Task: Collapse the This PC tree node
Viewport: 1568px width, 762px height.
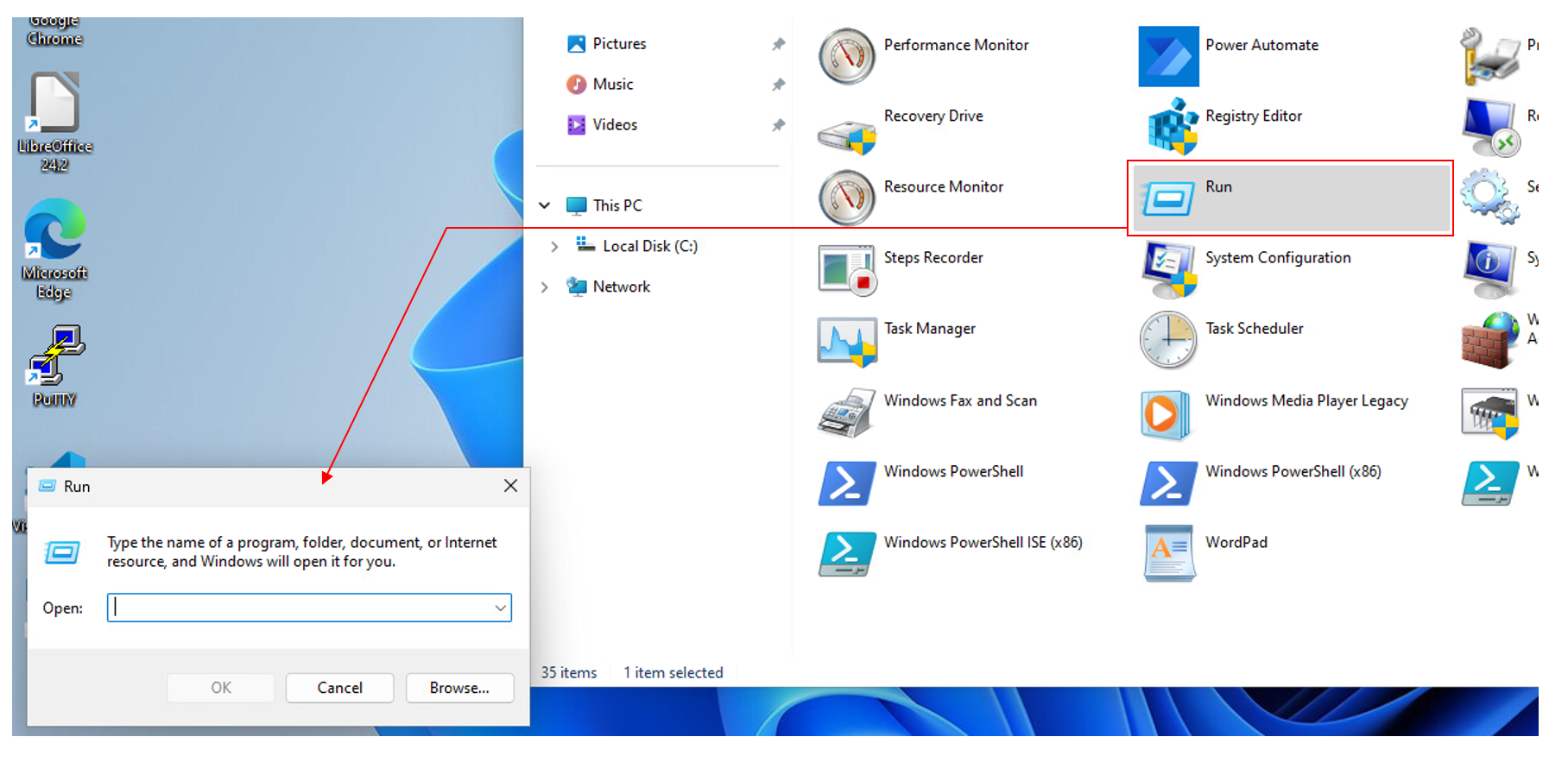Action: click(545, 205)
